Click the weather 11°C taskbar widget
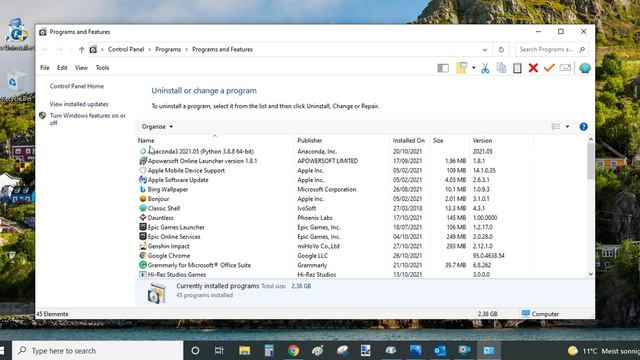Viewport: 640px width, 360px height. [604, 351]
